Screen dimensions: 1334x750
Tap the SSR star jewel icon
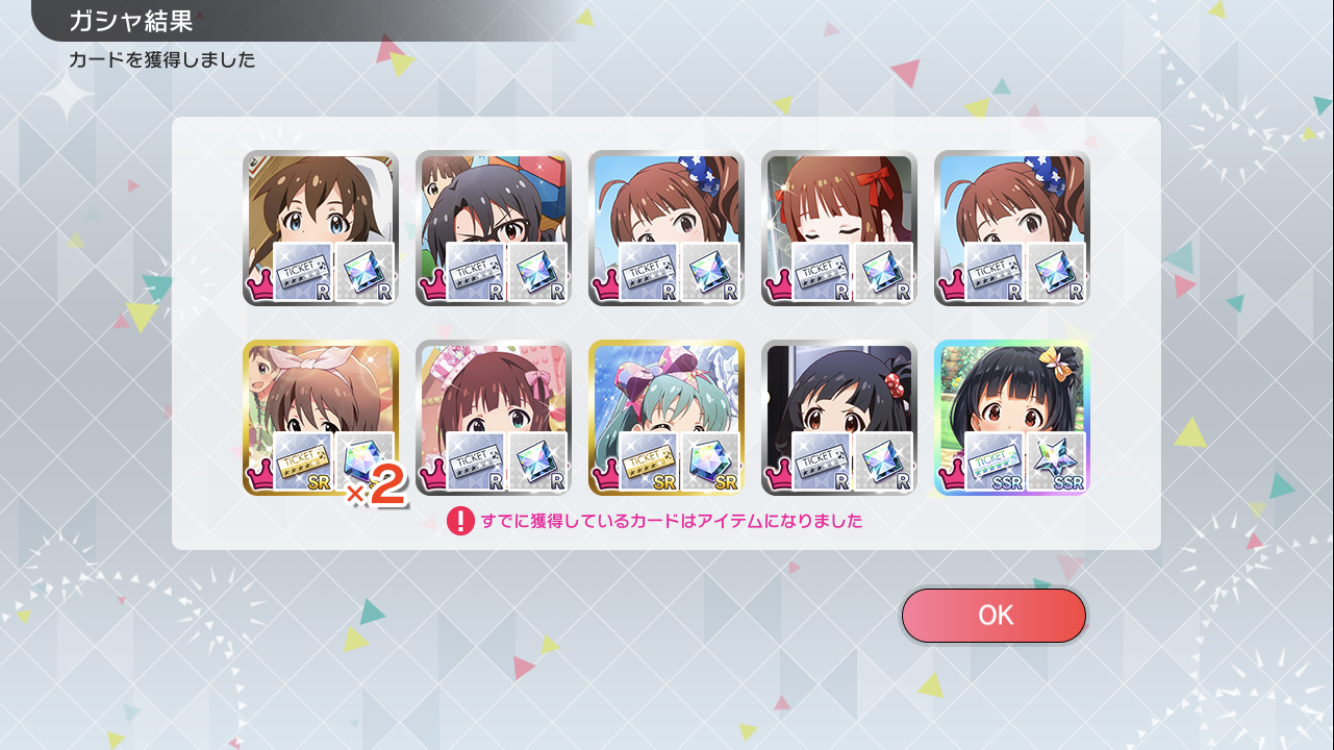click(1058, 462)
